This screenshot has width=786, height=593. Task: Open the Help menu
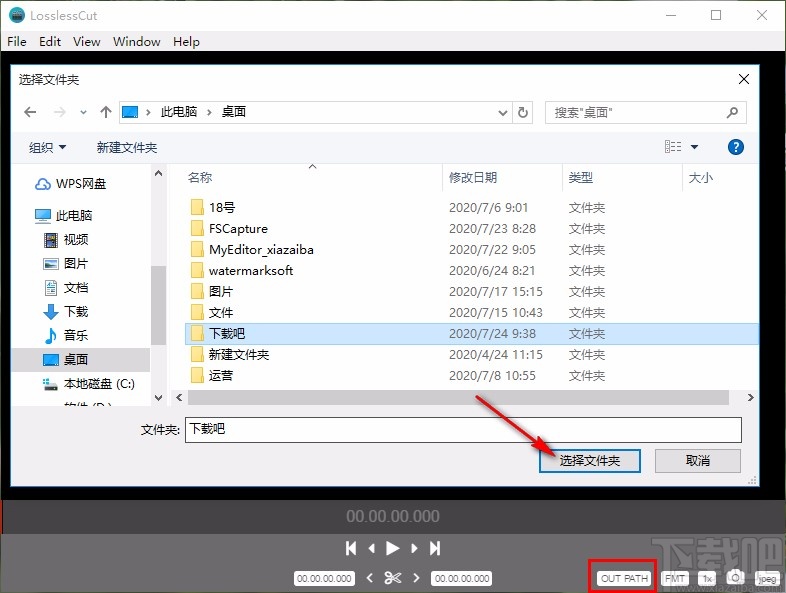186,42
